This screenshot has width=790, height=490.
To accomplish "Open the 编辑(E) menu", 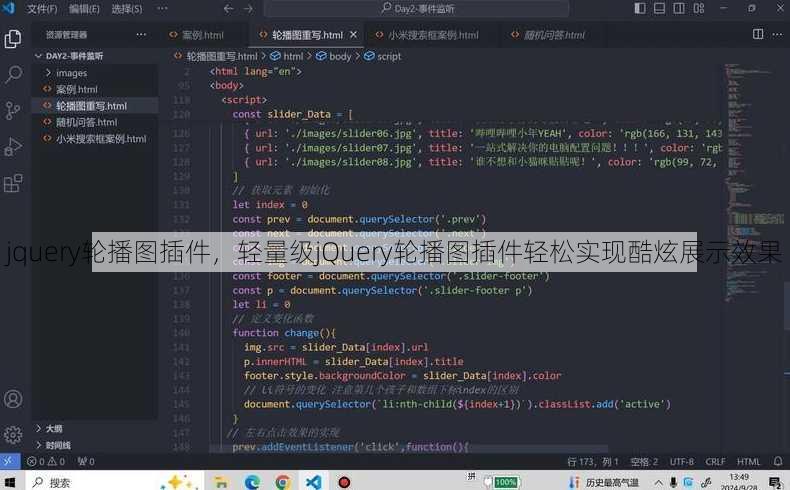I will pos(84,9).
